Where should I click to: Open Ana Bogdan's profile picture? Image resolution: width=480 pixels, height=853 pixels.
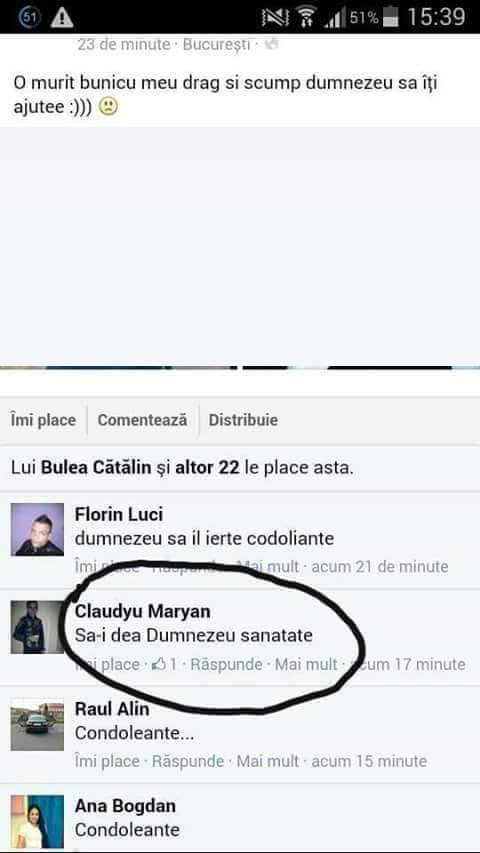(x=38, y=822)
